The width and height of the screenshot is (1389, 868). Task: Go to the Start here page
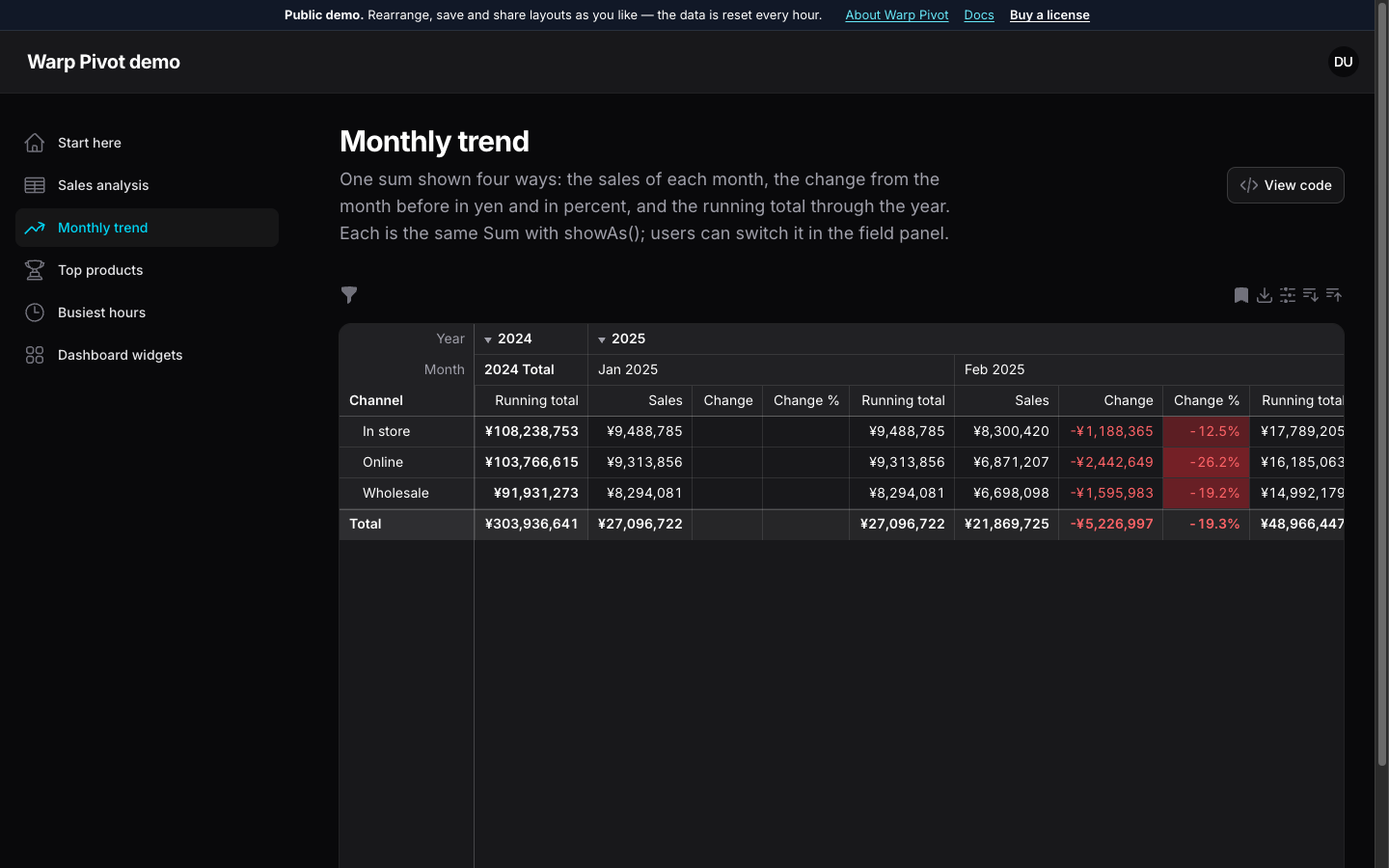click(147, 143)
